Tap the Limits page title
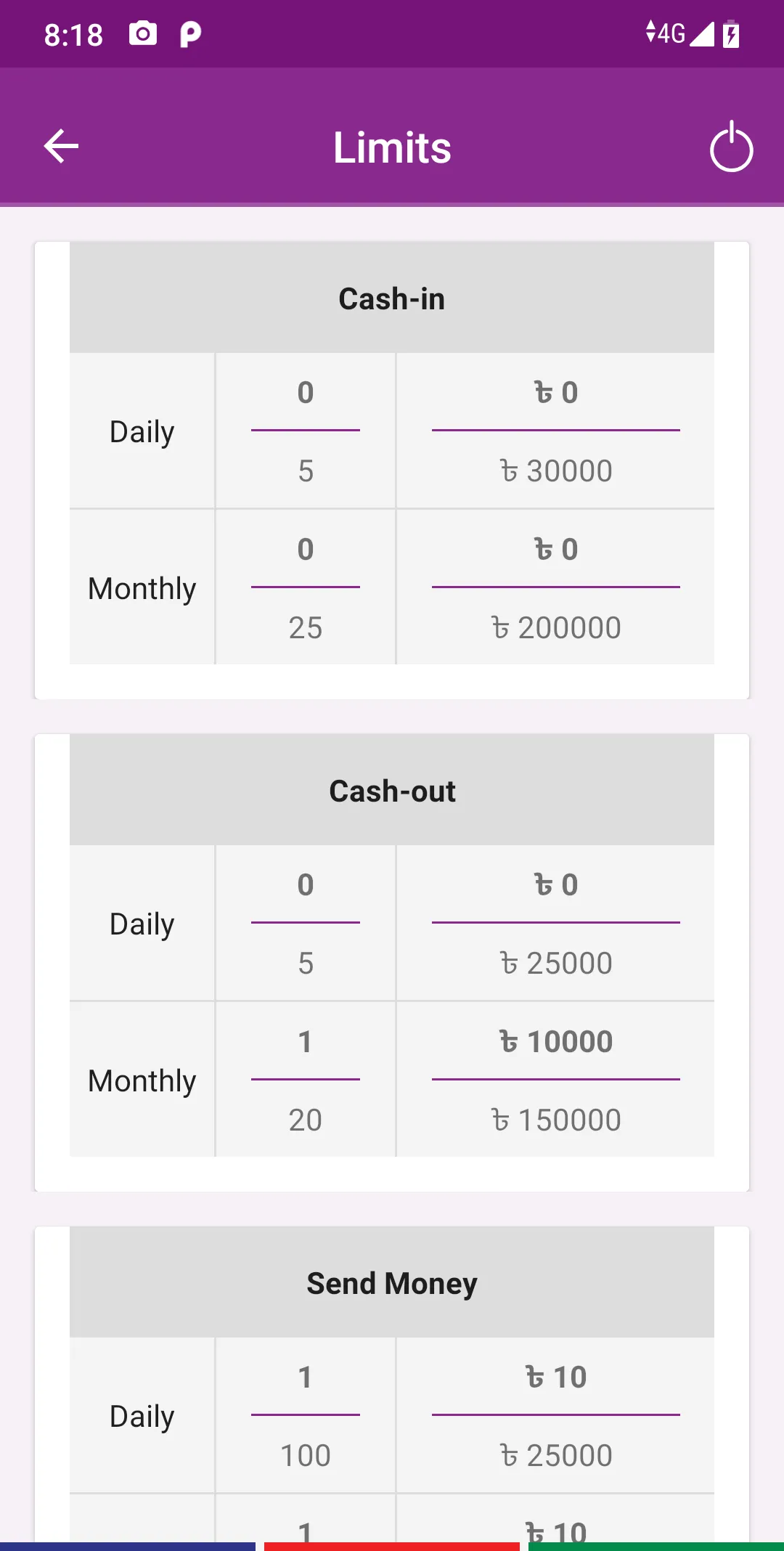784x1551 pixels. (x=392, y=147)
